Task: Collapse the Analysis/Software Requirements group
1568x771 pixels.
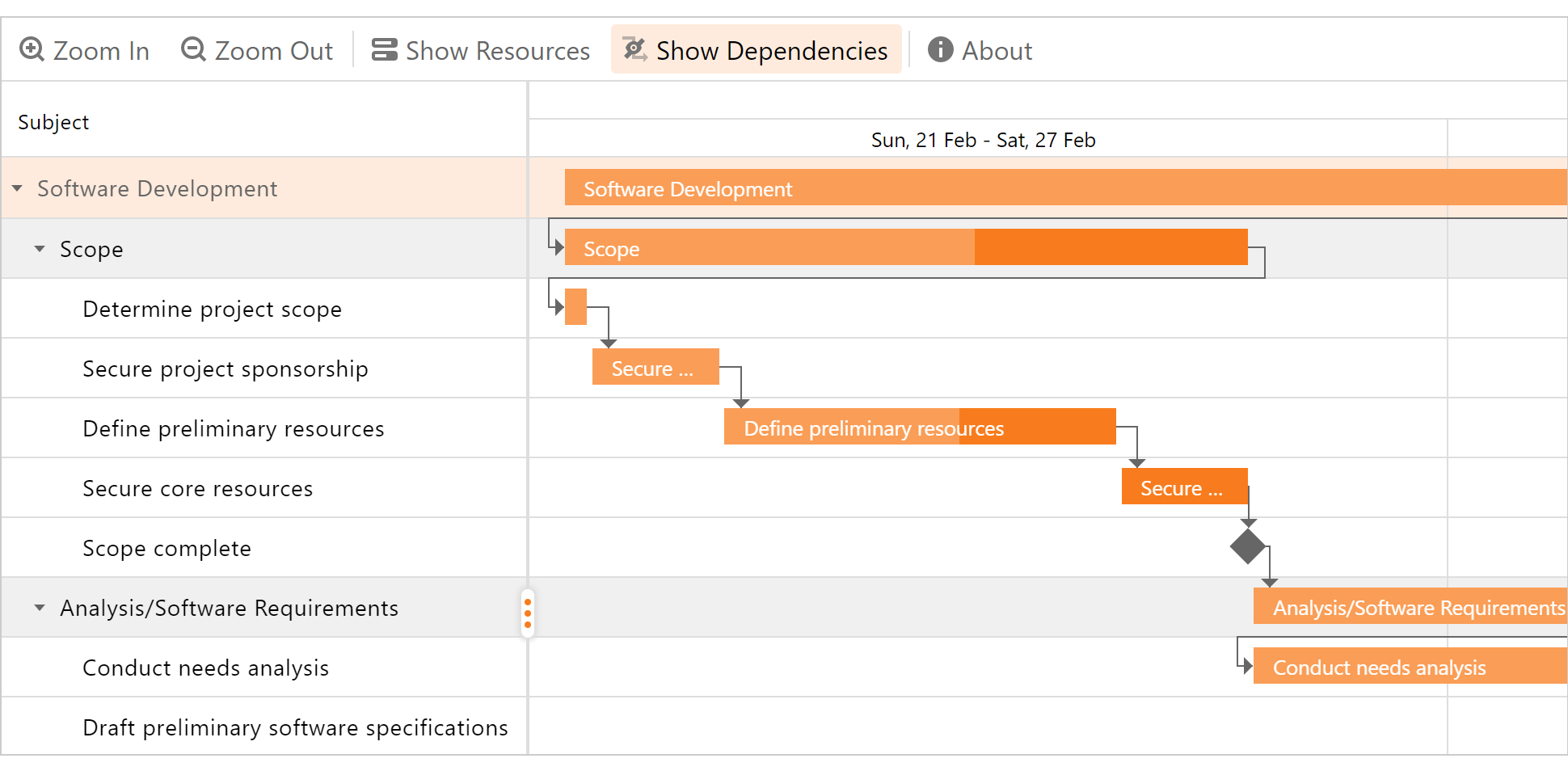Action: 40,607
